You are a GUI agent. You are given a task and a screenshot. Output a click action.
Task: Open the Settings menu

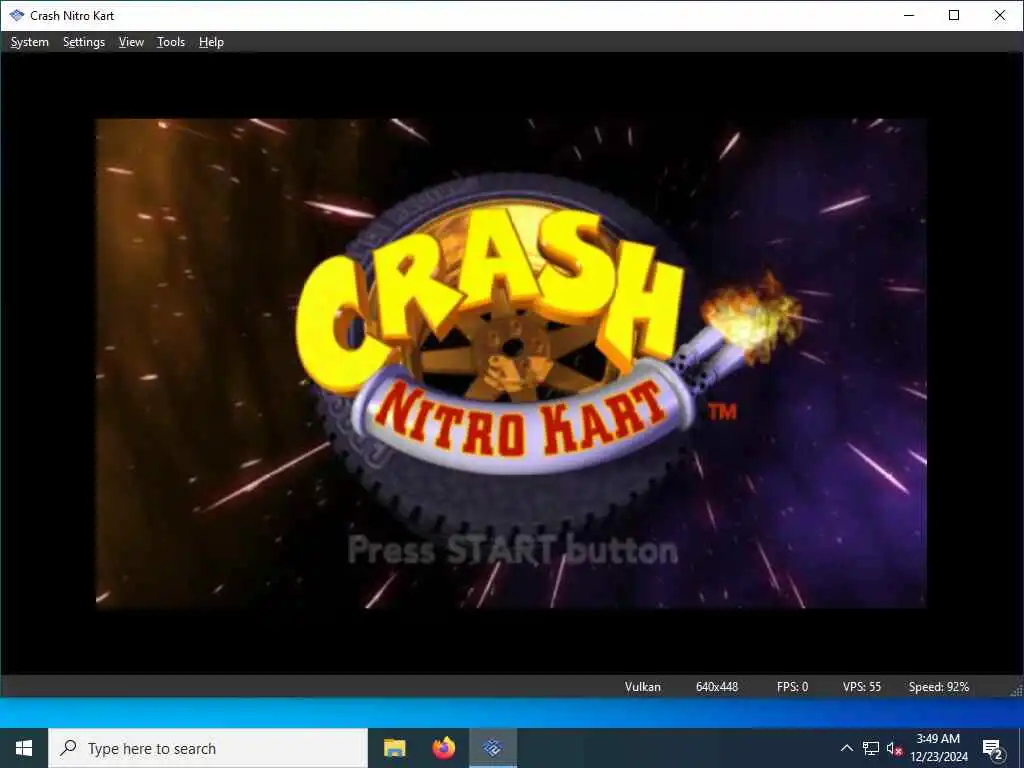pos(84,42)
